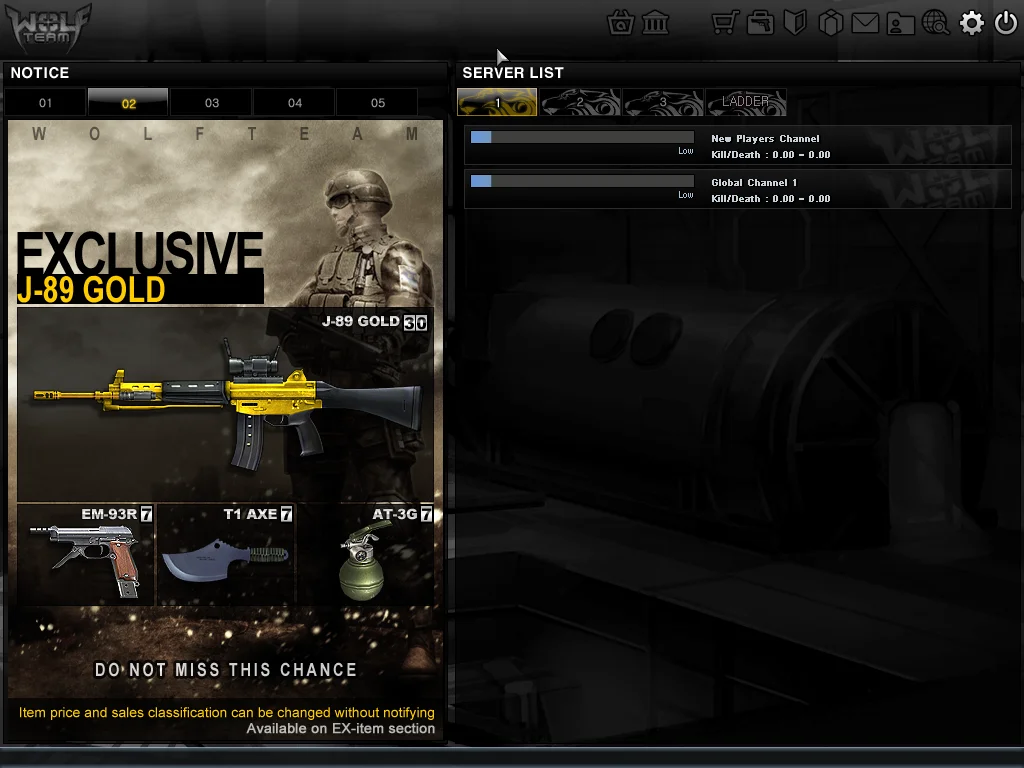This screenshot has height=768, width=1024.
Task: Open the gift box icon
Action: [x=831, y=24]
